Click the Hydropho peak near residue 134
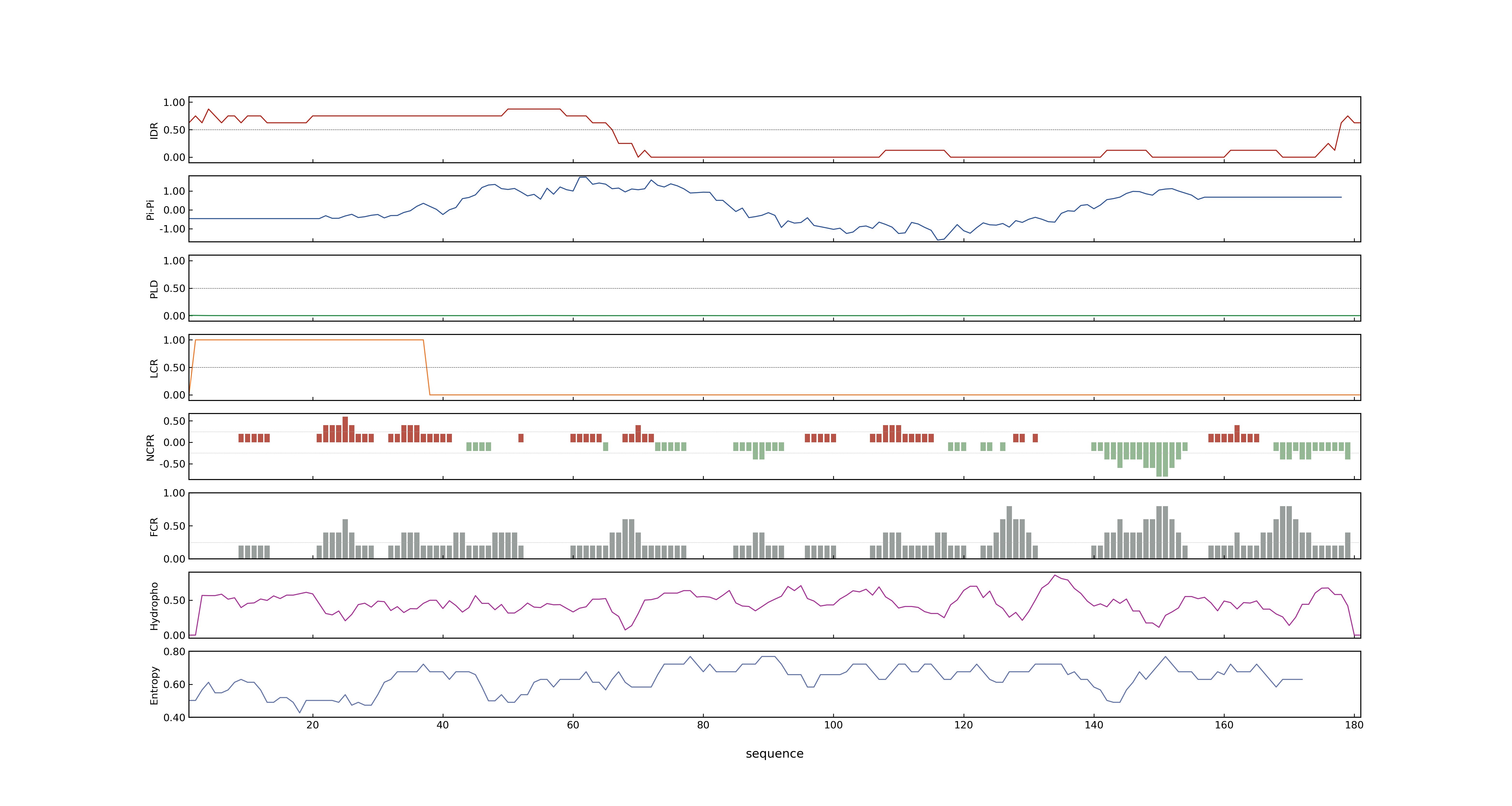 point(1055,576)
